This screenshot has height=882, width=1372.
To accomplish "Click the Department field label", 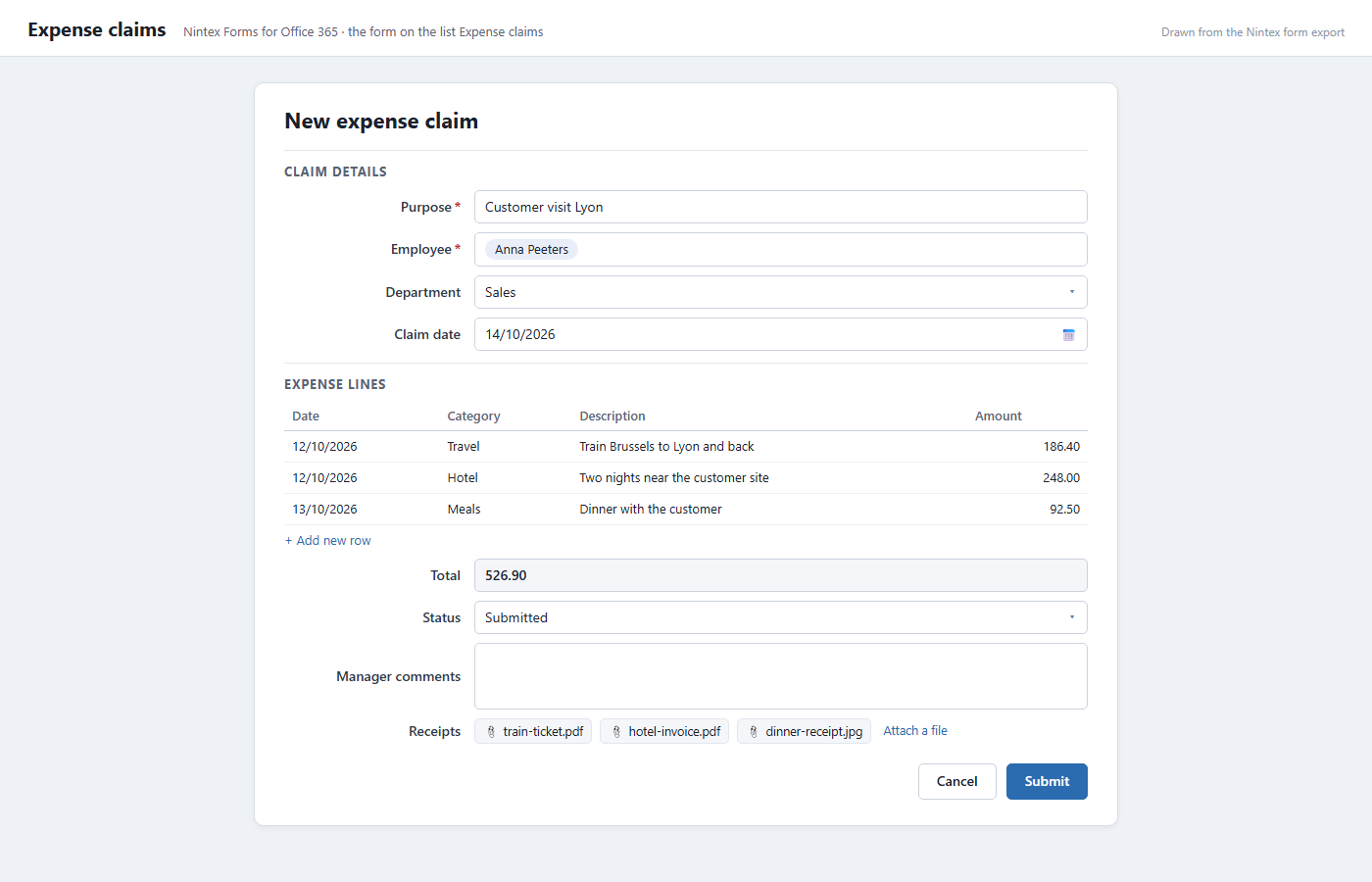I will click(x=422, y=292).
